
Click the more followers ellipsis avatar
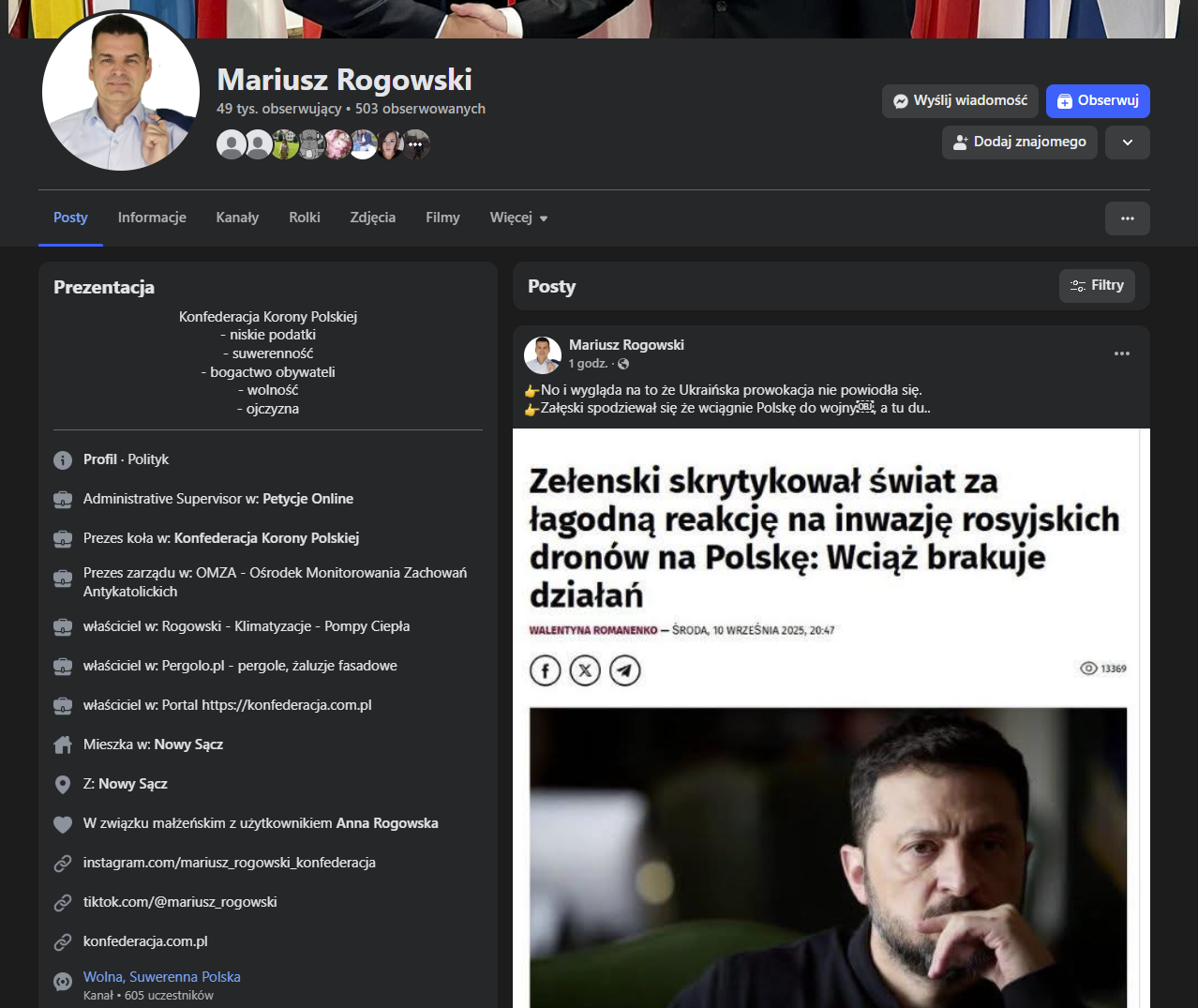(x=415, y=144)
